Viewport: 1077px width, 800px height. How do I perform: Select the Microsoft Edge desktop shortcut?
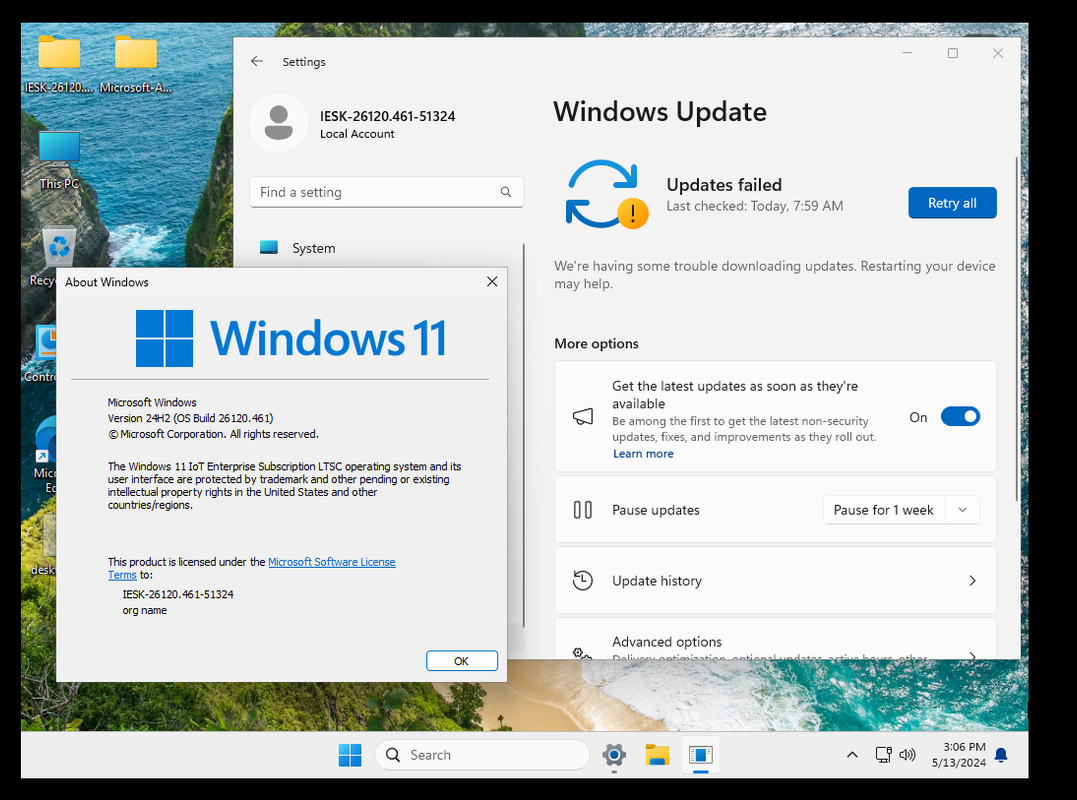coord(47,437)
